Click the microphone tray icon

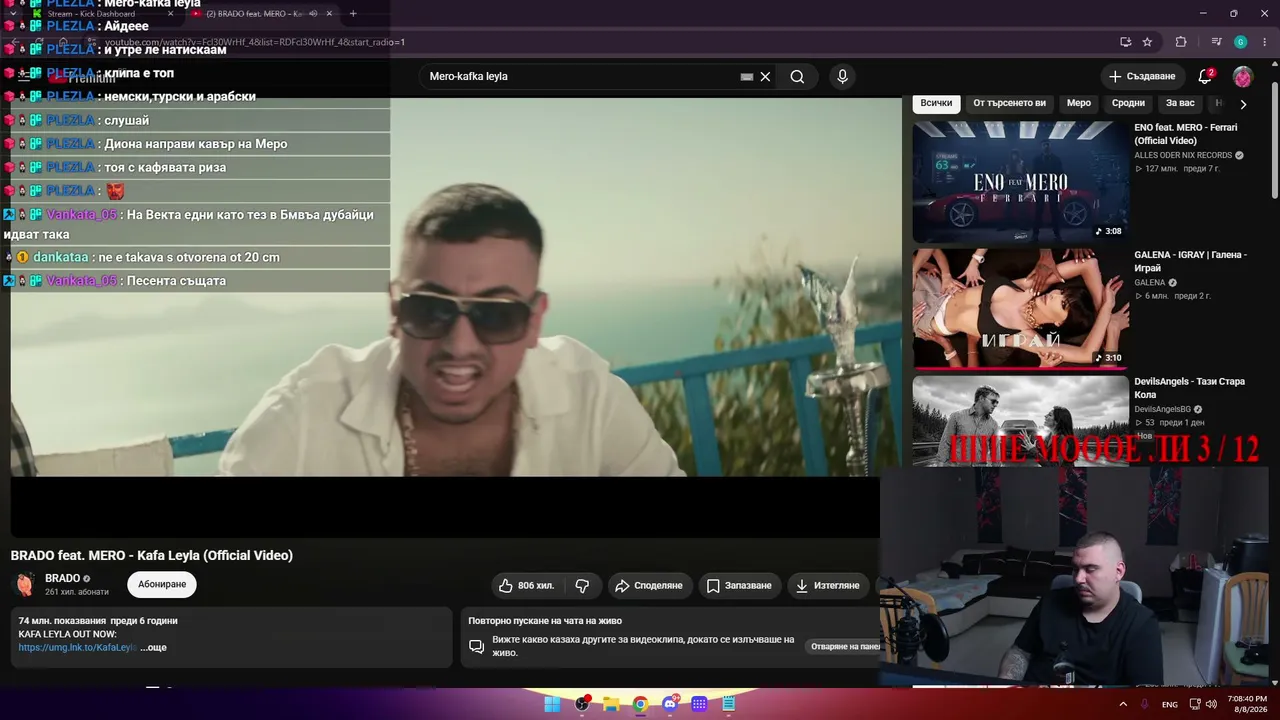click(x=1145, y=704)
